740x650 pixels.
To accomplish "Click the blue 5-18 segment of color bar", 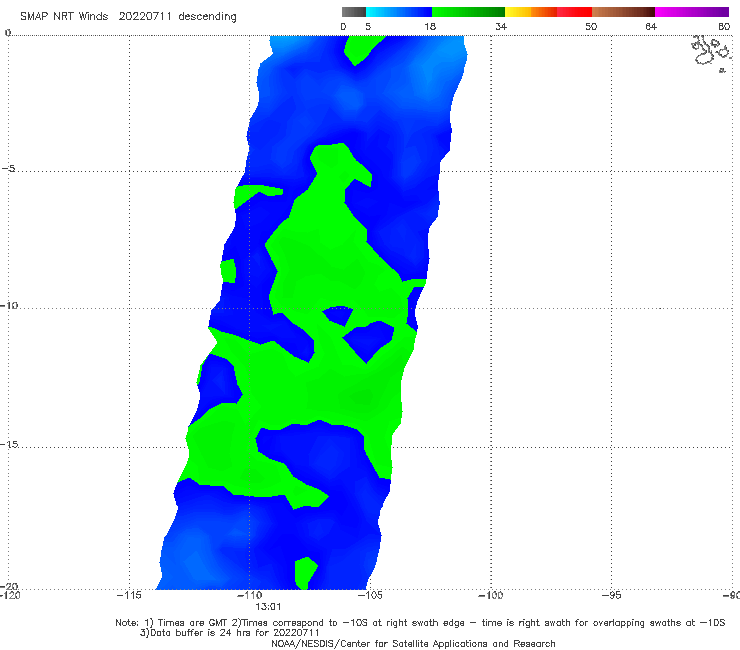I will coord(399,12).
